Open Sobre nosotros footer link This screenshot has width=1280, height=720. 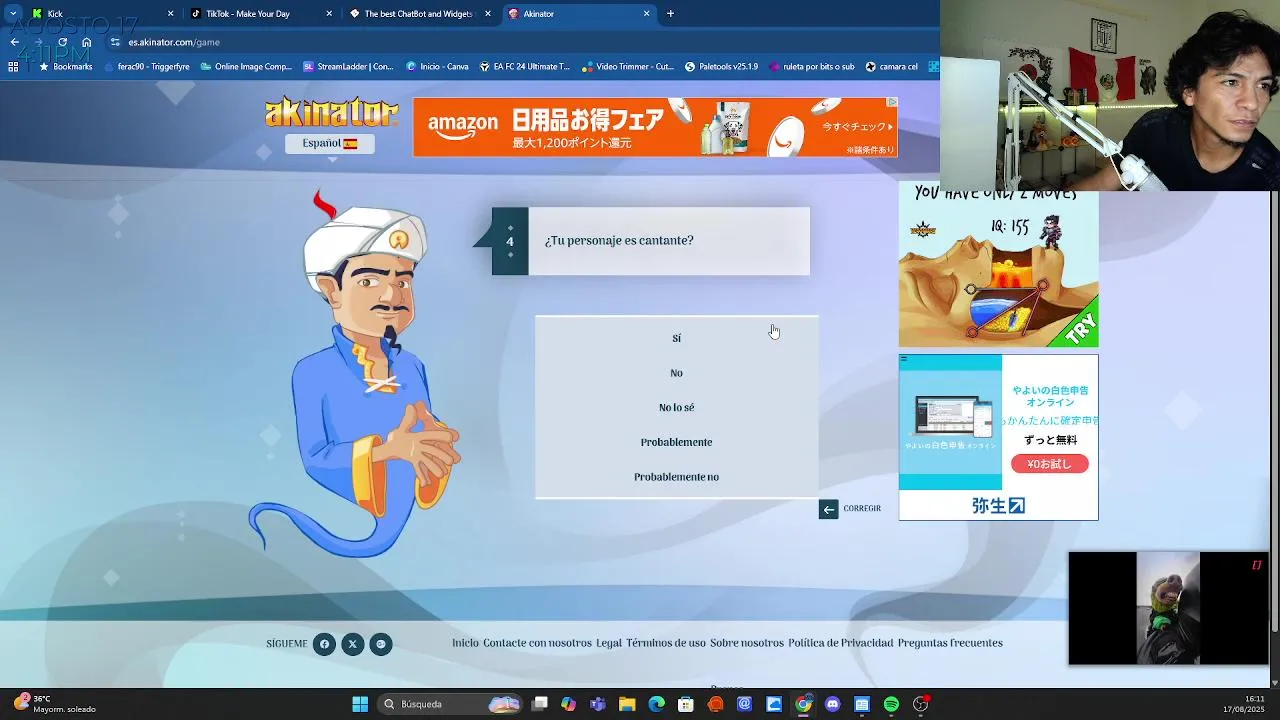click(747, 643)
